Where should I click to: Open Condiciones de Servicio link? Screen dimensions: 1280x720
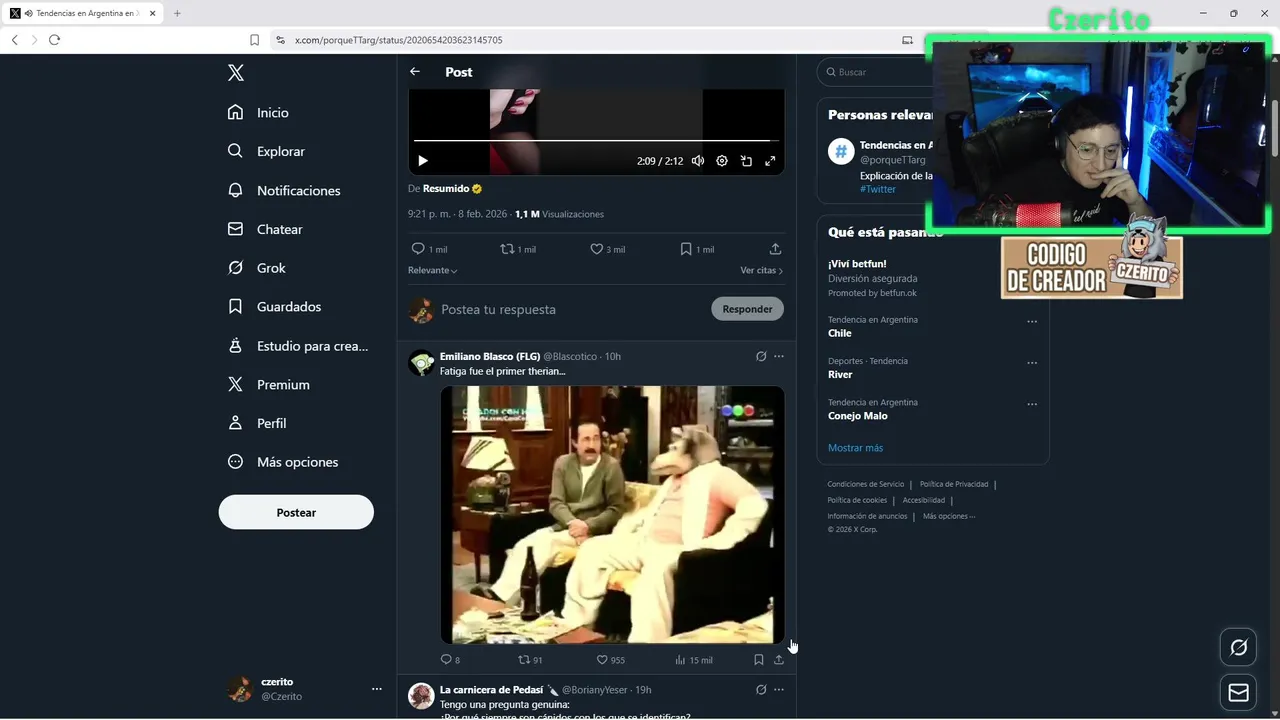[x=866, y=484]
